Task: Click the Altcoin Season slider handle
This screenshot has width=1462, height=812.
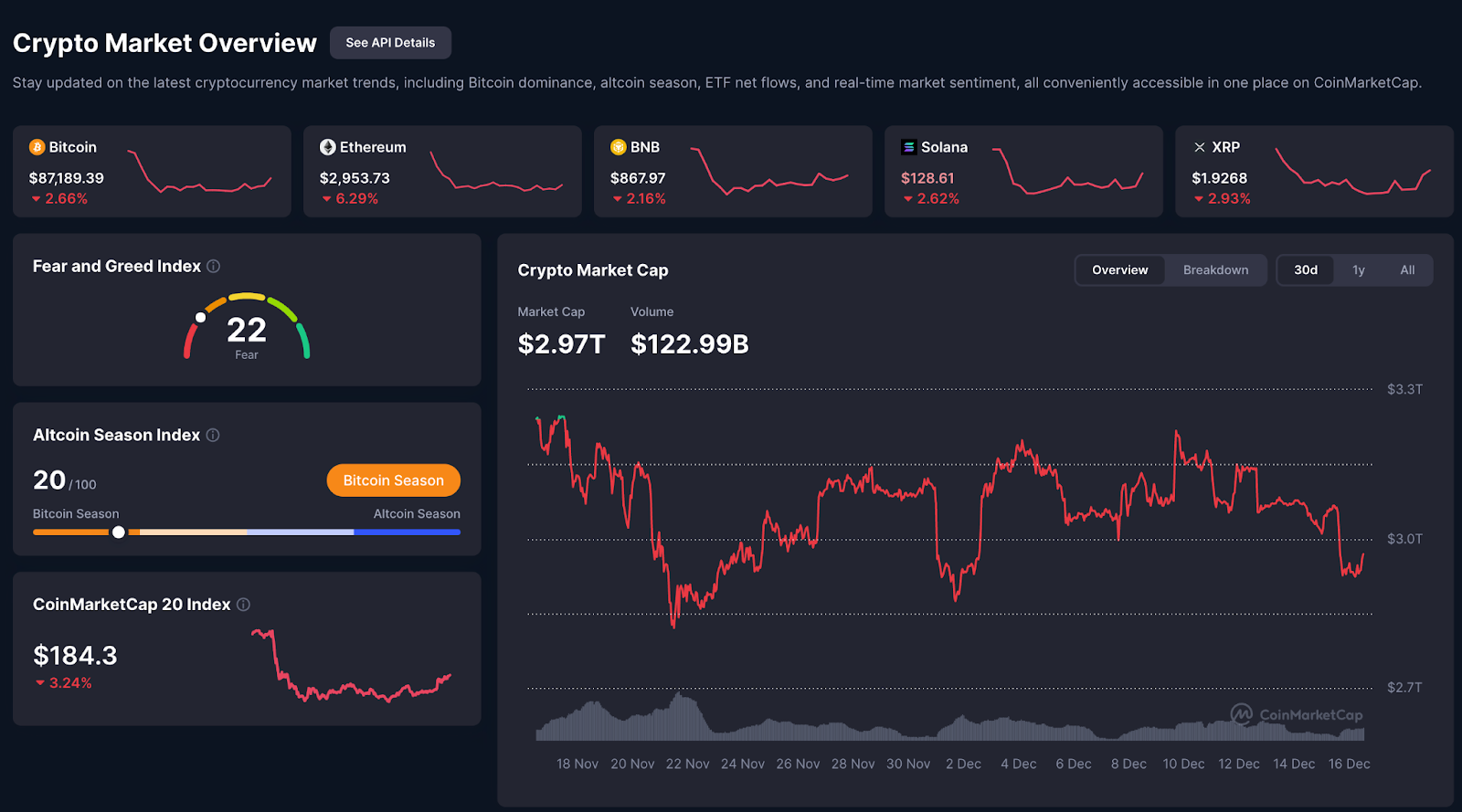Action: [x=119, y=532]
